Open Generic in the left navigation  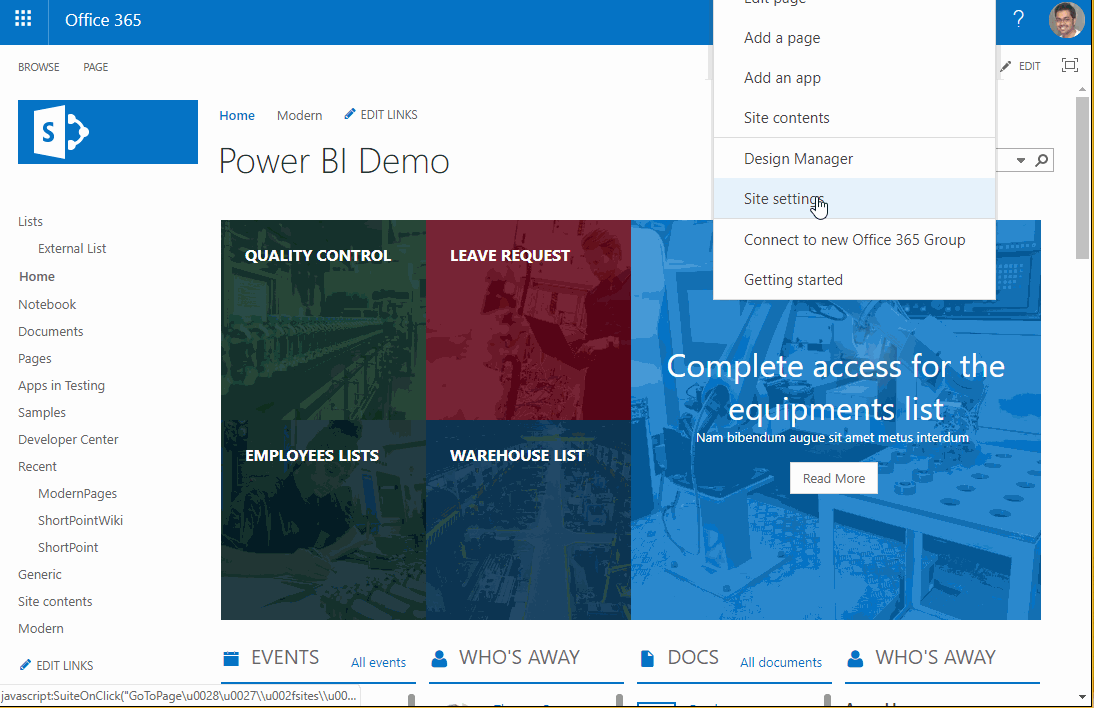pos(40,574)
